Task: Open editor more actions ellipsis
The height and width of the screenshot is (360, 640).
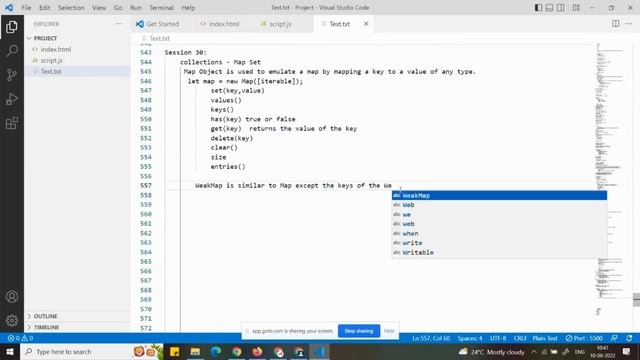Action: (x=629, y=24)
